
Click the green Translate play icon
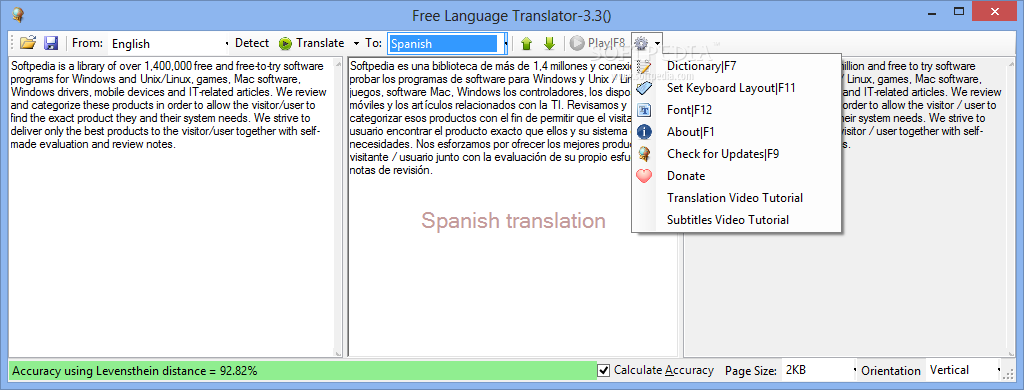[x=285, y=43]
